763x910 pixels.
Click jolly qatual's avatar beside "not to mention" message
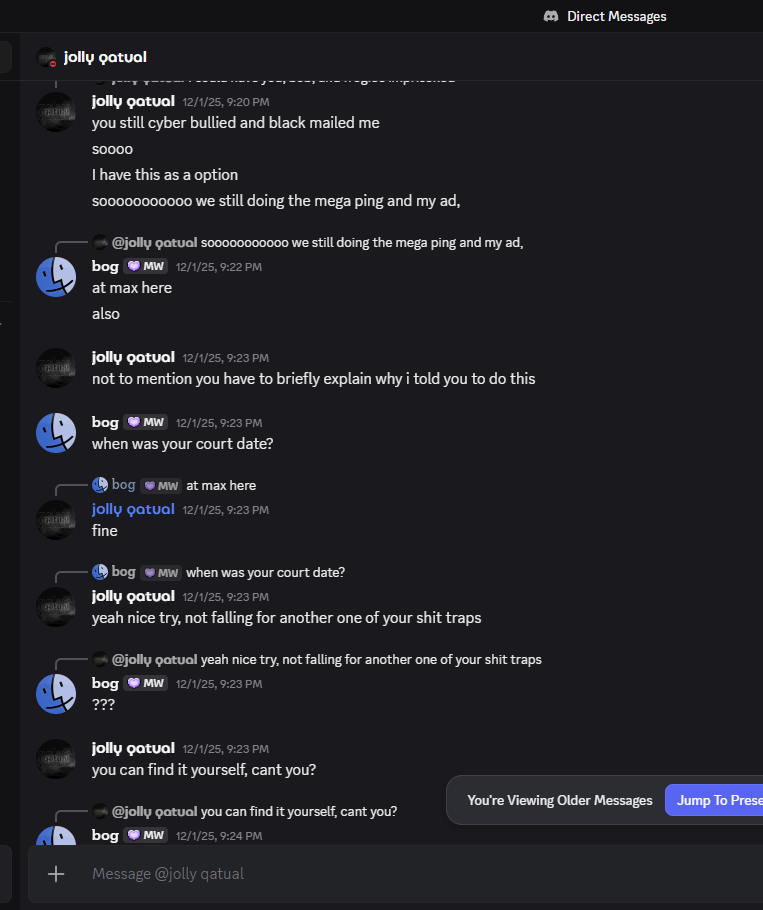click(56, 368)
